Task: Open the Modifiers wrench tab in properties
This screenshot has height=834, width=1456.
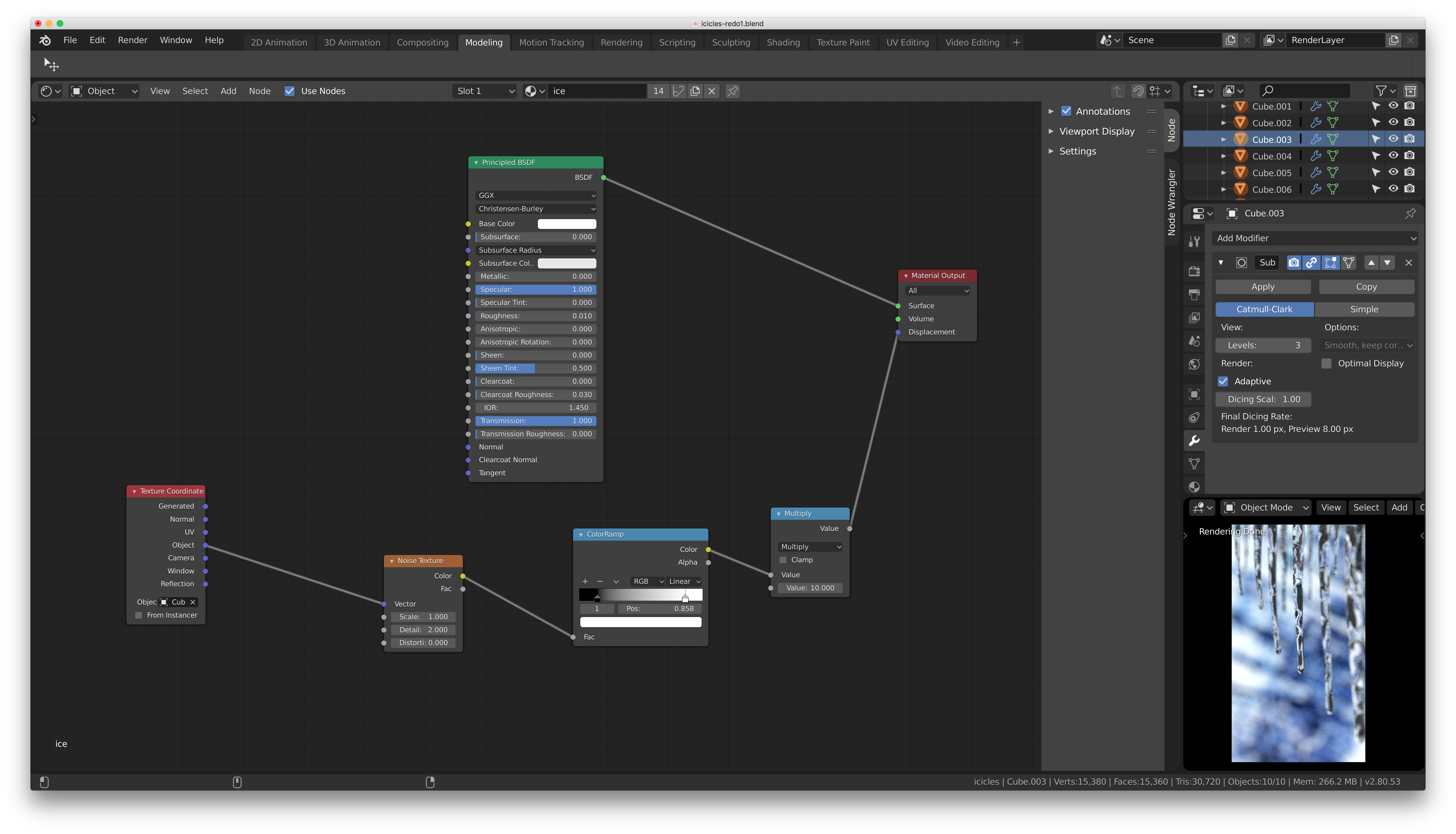Action: click(x=1194, y=440)
